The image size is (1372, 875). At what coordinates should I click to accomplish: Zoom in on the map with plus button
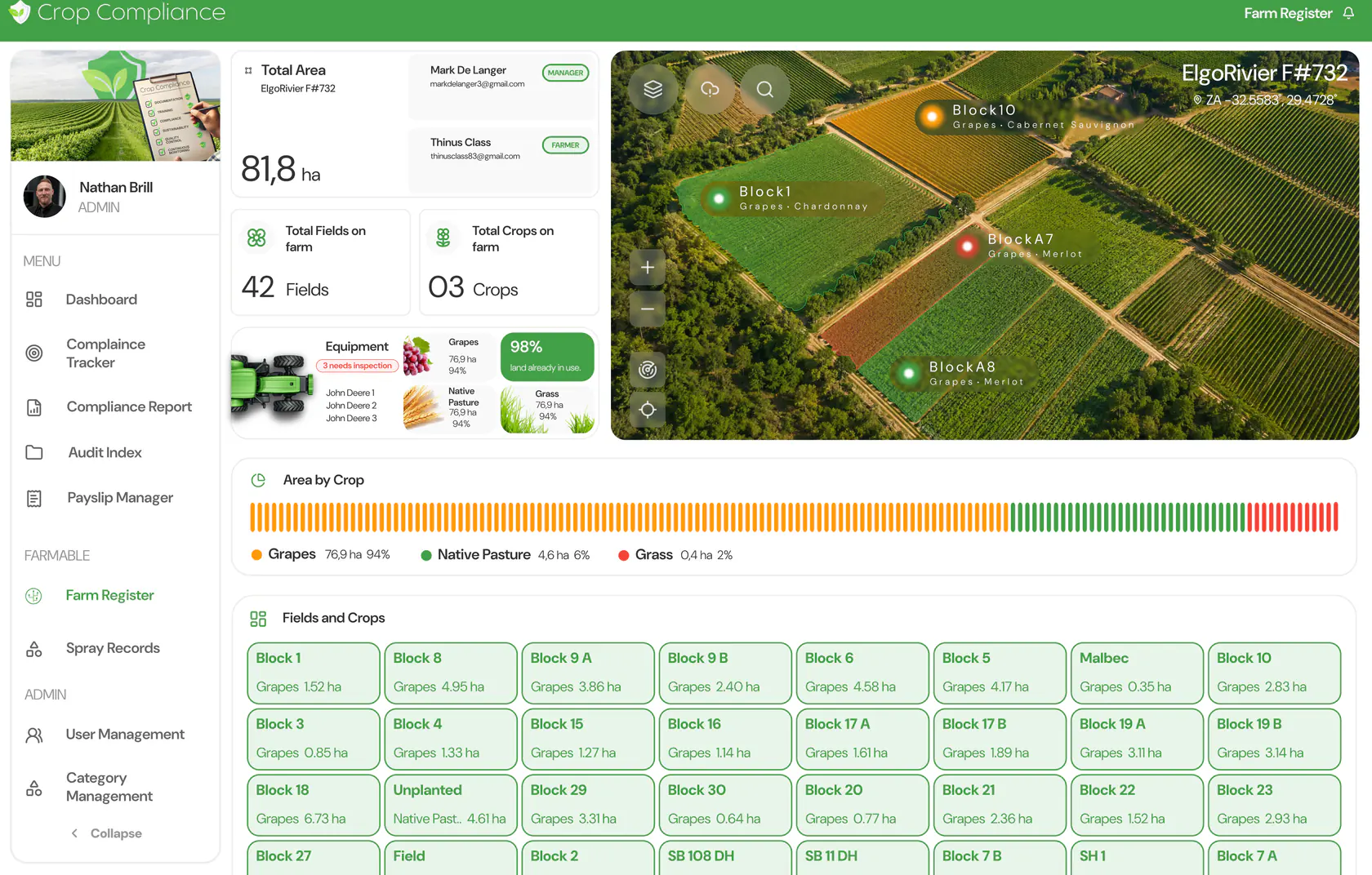coord(648,268)
